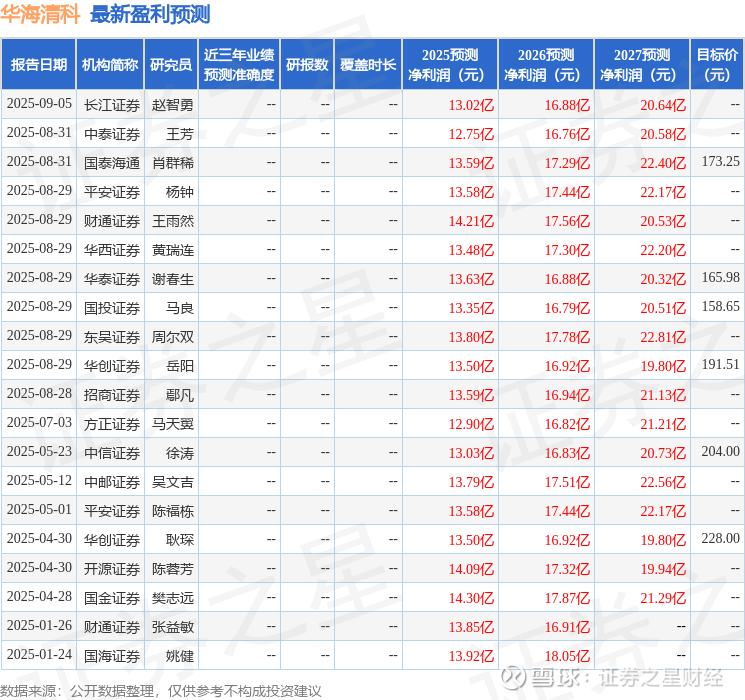Select the 中信证券 institution cell
The width and height of the screenshot is (745, 700).
(x=112, y=453)
